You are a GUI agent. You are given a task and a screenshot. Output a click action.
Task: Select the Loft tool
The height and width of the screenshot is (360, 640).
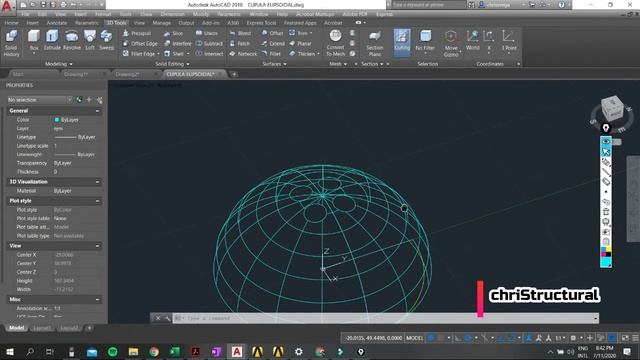pos(90,40)
